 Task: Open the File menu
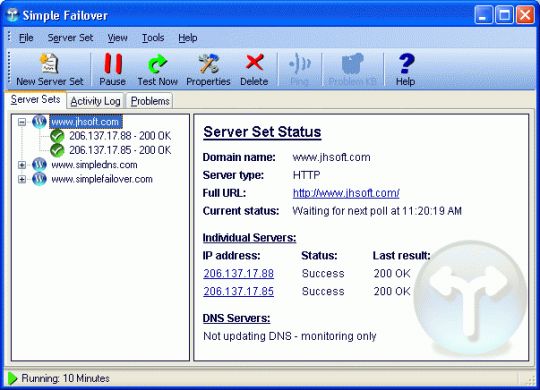pos(26,38)
